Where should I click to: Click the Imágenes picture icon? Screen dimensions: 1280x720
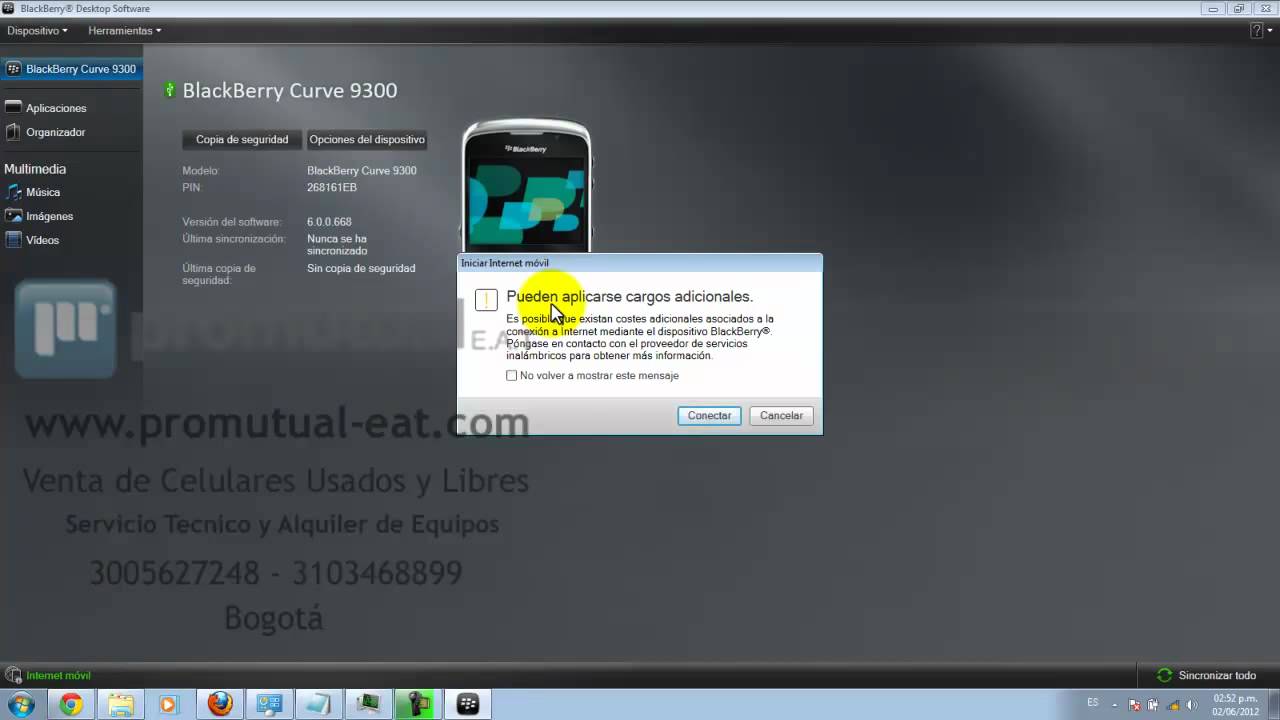(x=13, y=216)
